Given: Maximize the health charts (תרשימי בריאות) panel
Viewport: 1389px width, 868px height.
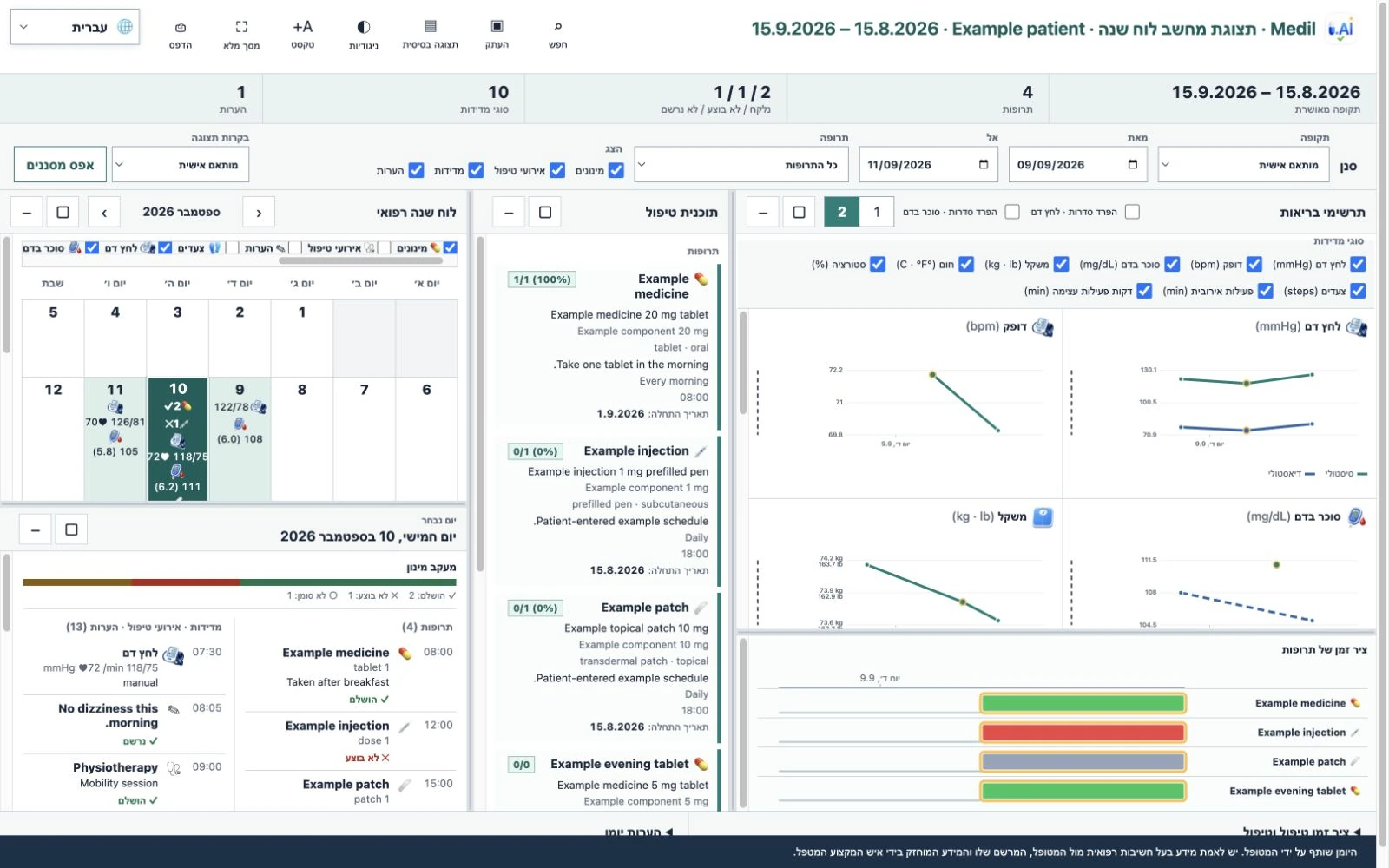Looking at the screenshot, I should click(799, 212).
